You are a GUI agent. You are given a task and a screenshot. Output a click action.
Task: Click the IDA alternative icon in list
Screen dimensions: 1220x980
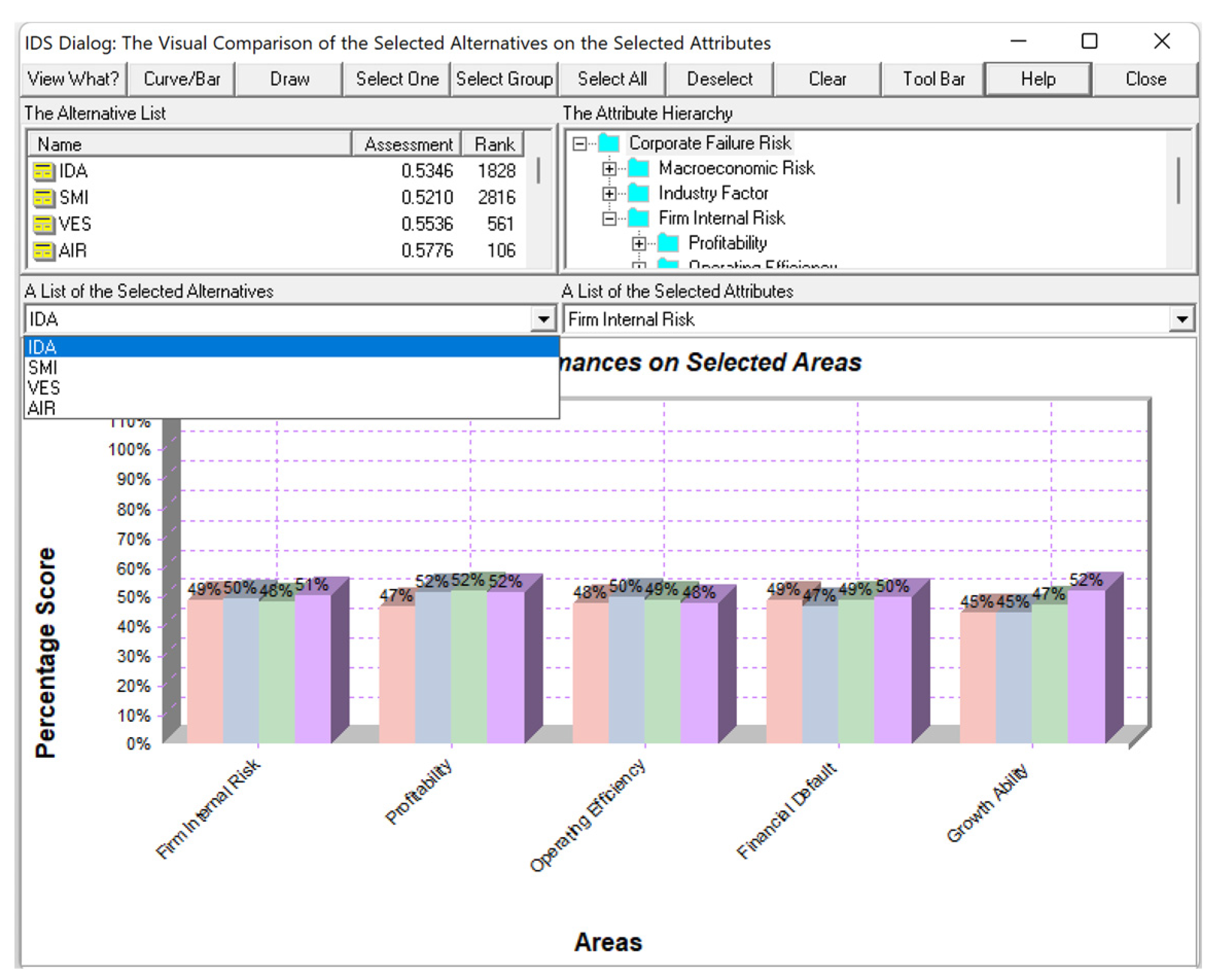[x=43, y=171]
